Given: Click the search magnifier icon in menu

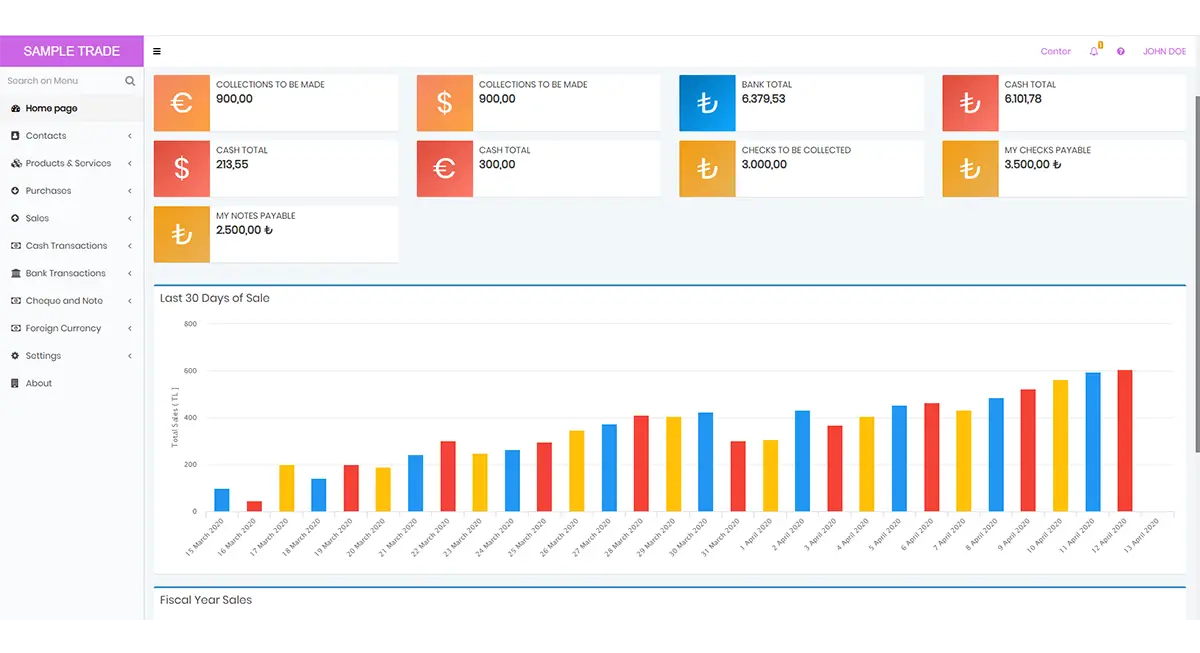Looking at the screenshot, I should (x=130, y=81).
